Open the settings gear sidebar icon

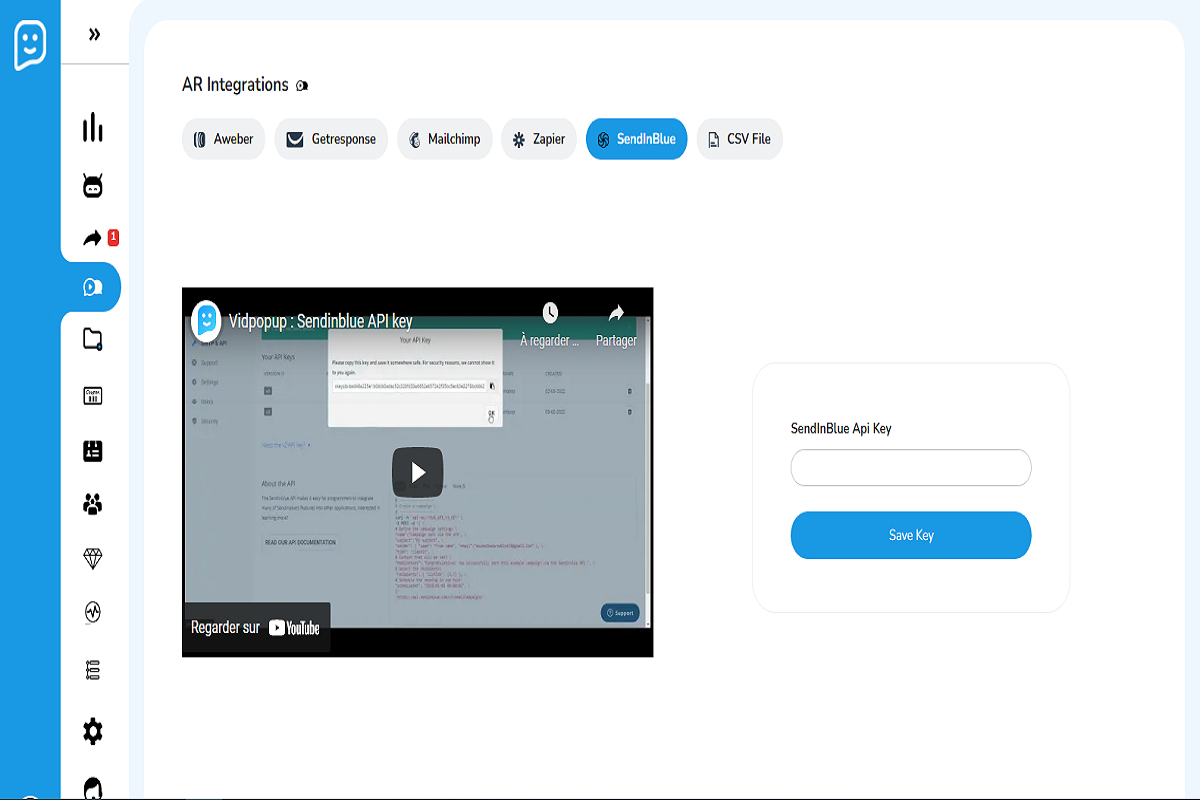pyautogui.click(x=93, y=731)
